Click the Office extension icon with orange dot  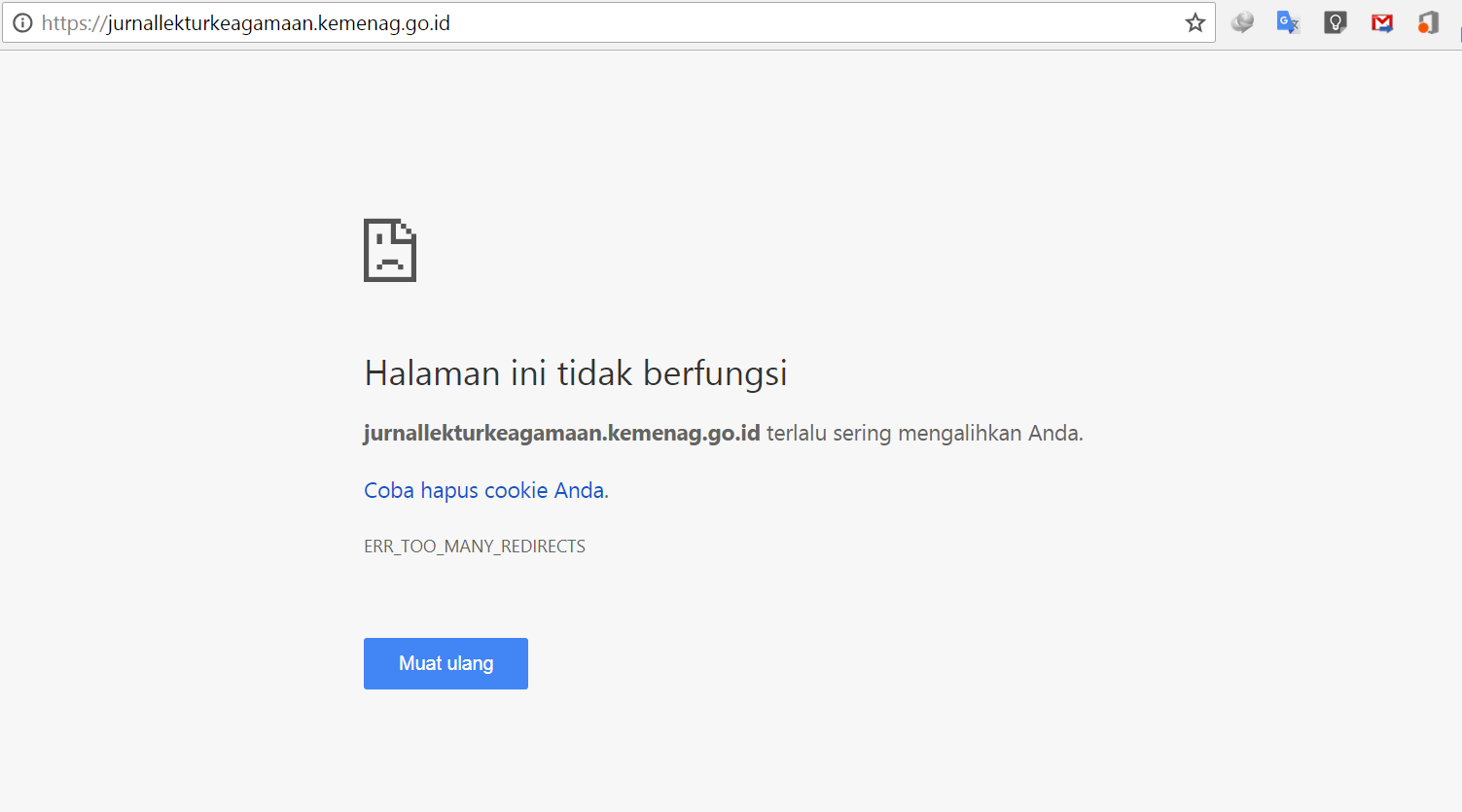(1427, 23)
